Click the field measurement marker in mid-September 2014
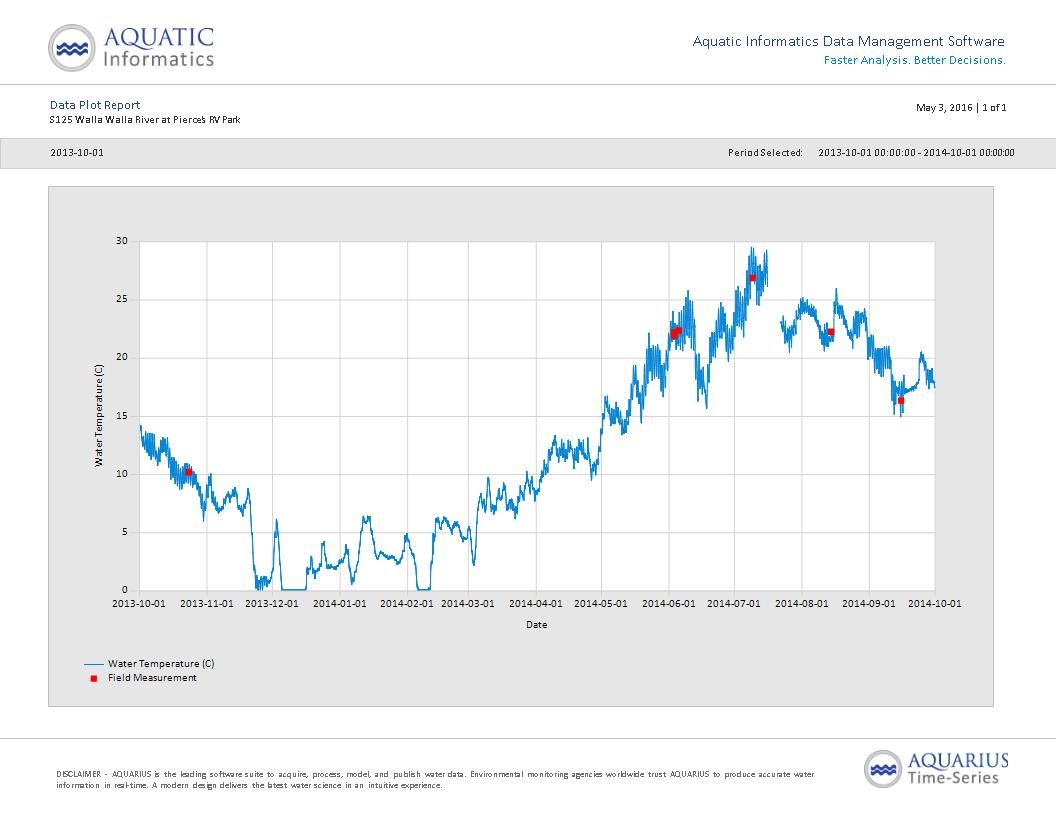The width and height of the screenshot is (1056, 816). [901, 401]
